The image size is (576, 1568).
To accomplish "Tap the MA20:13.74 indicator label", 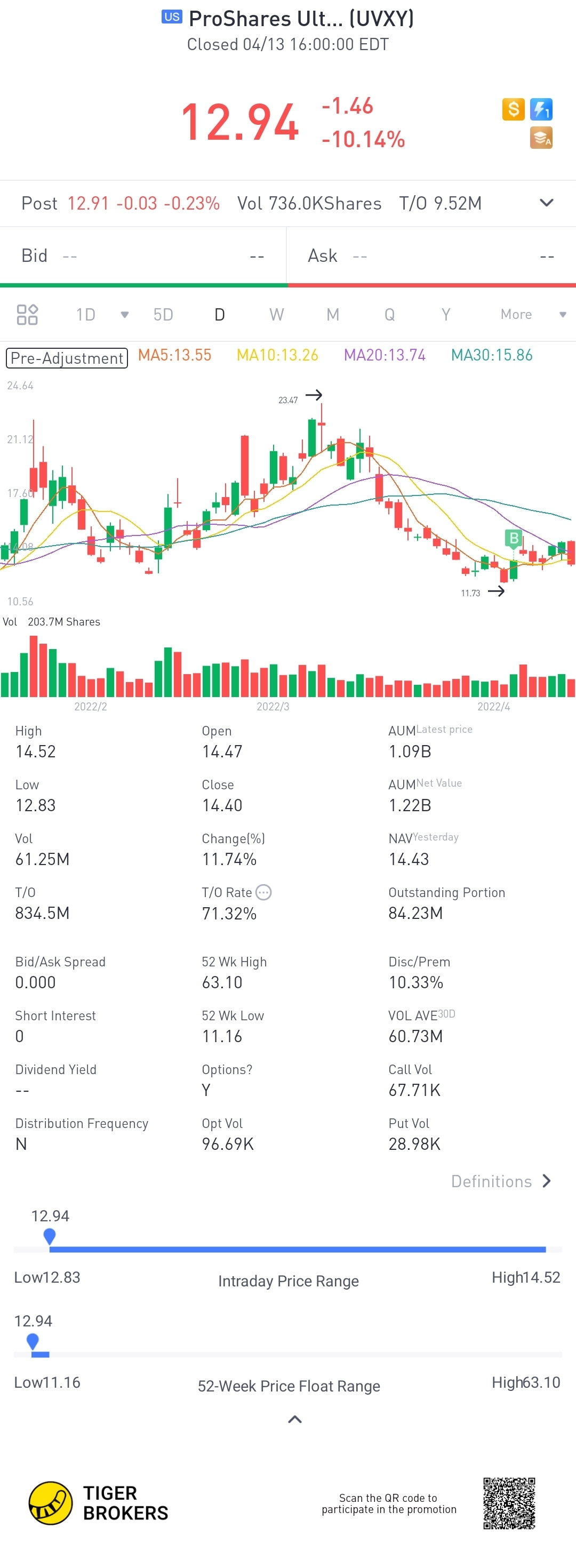I will pos(385,355).
